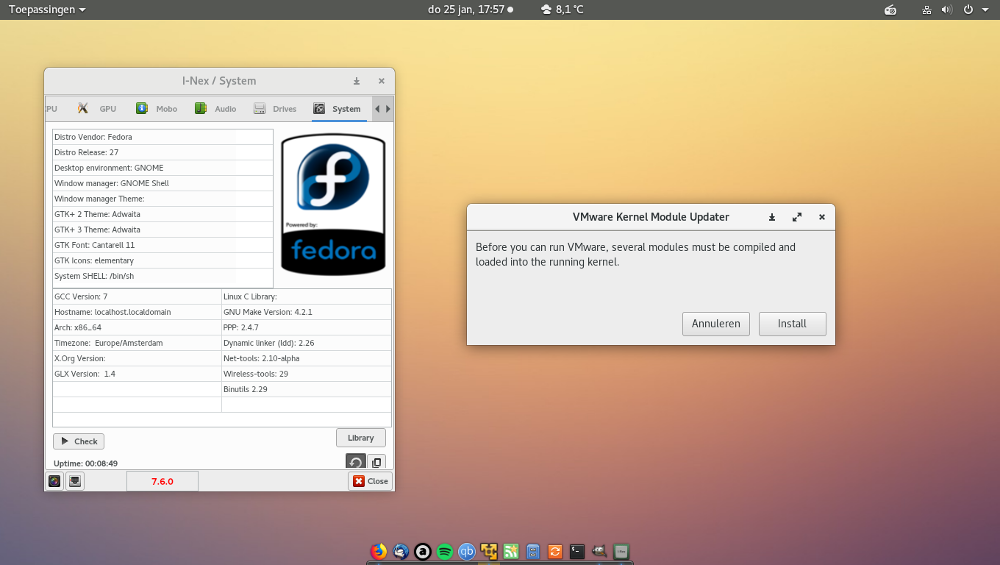1000x565 pixels.
Task: Select the 'Distro Release: 27' row
Action: (163, 152)
